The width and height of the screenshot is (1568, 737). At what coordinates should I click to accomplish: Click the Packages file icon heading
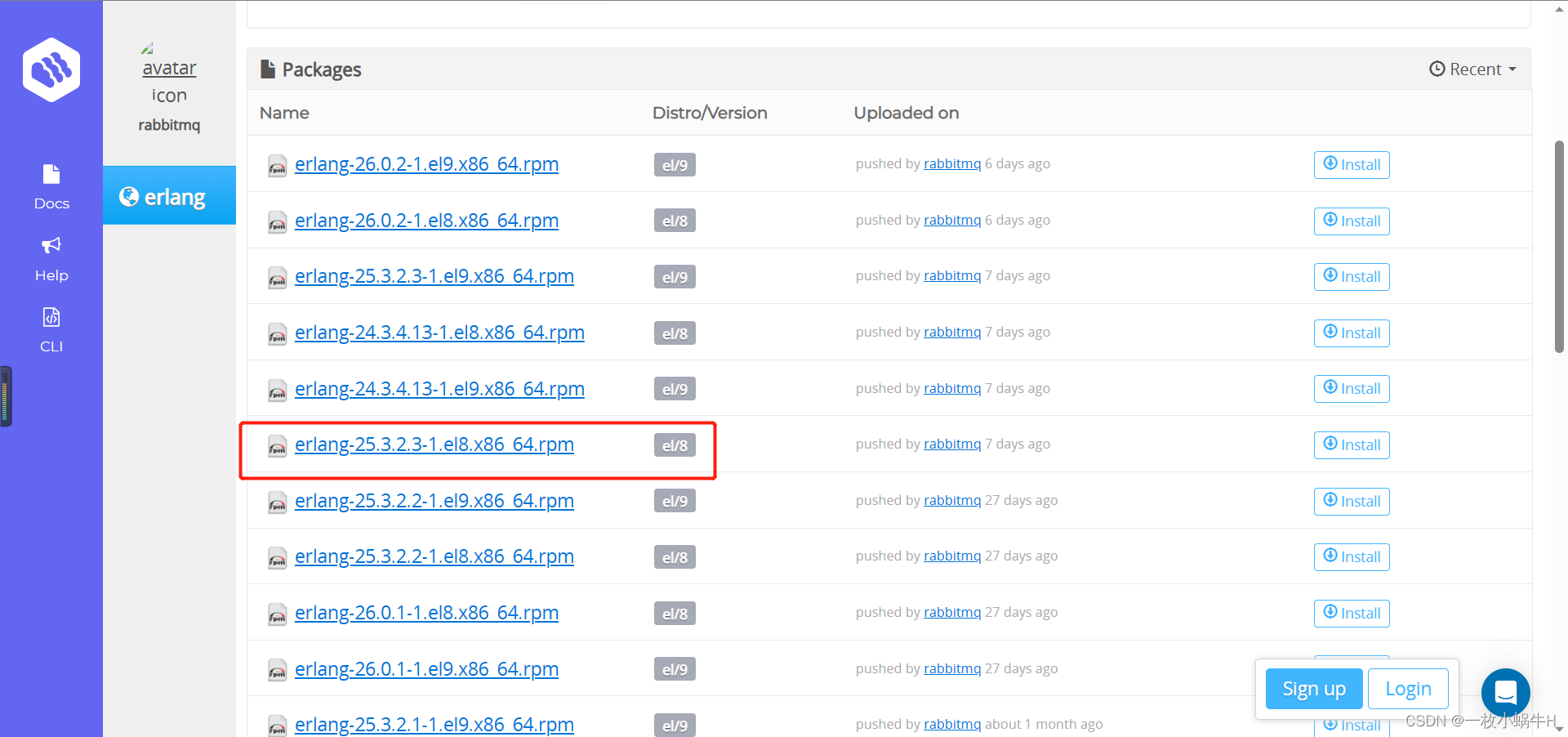[267, 69]
